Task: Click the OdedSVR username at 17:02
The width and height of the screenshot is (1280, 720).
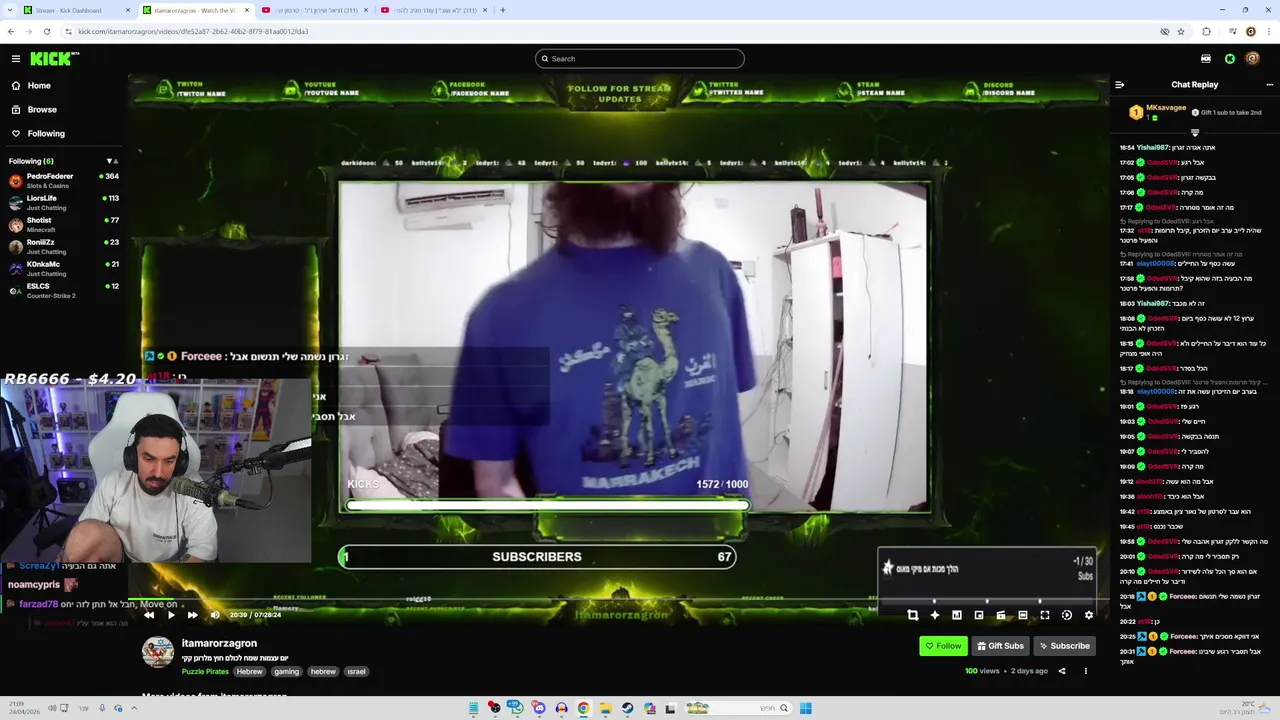Action: 1162,162
